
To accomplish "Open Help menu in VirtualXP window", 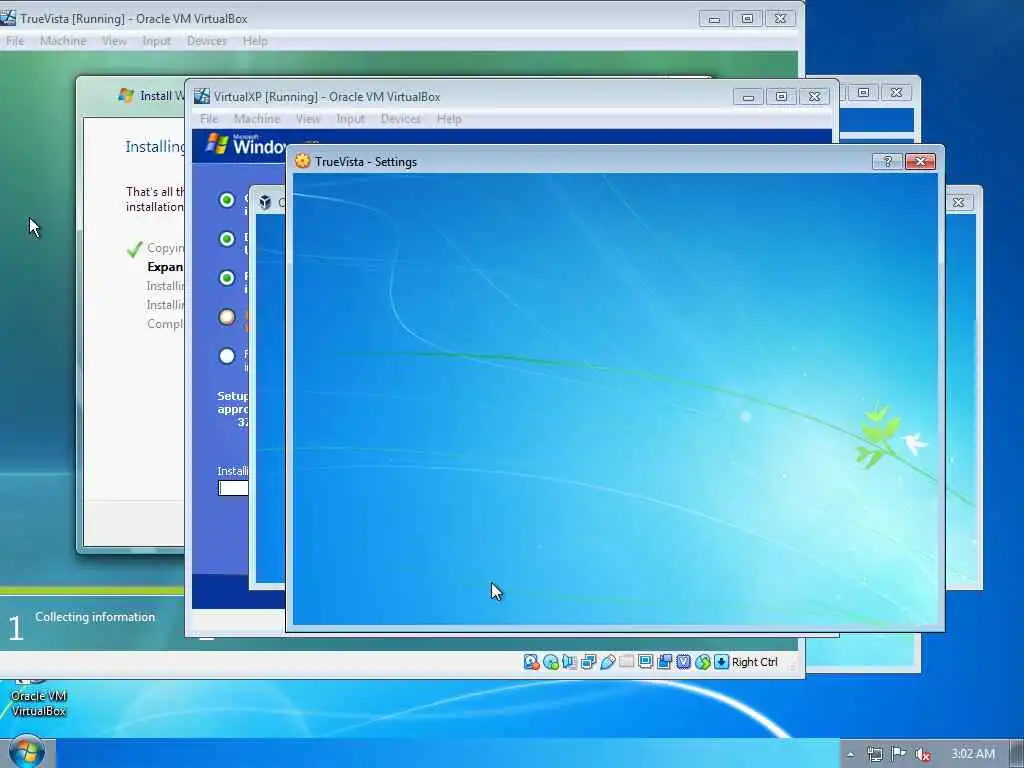I will click(x=449, y=118).
